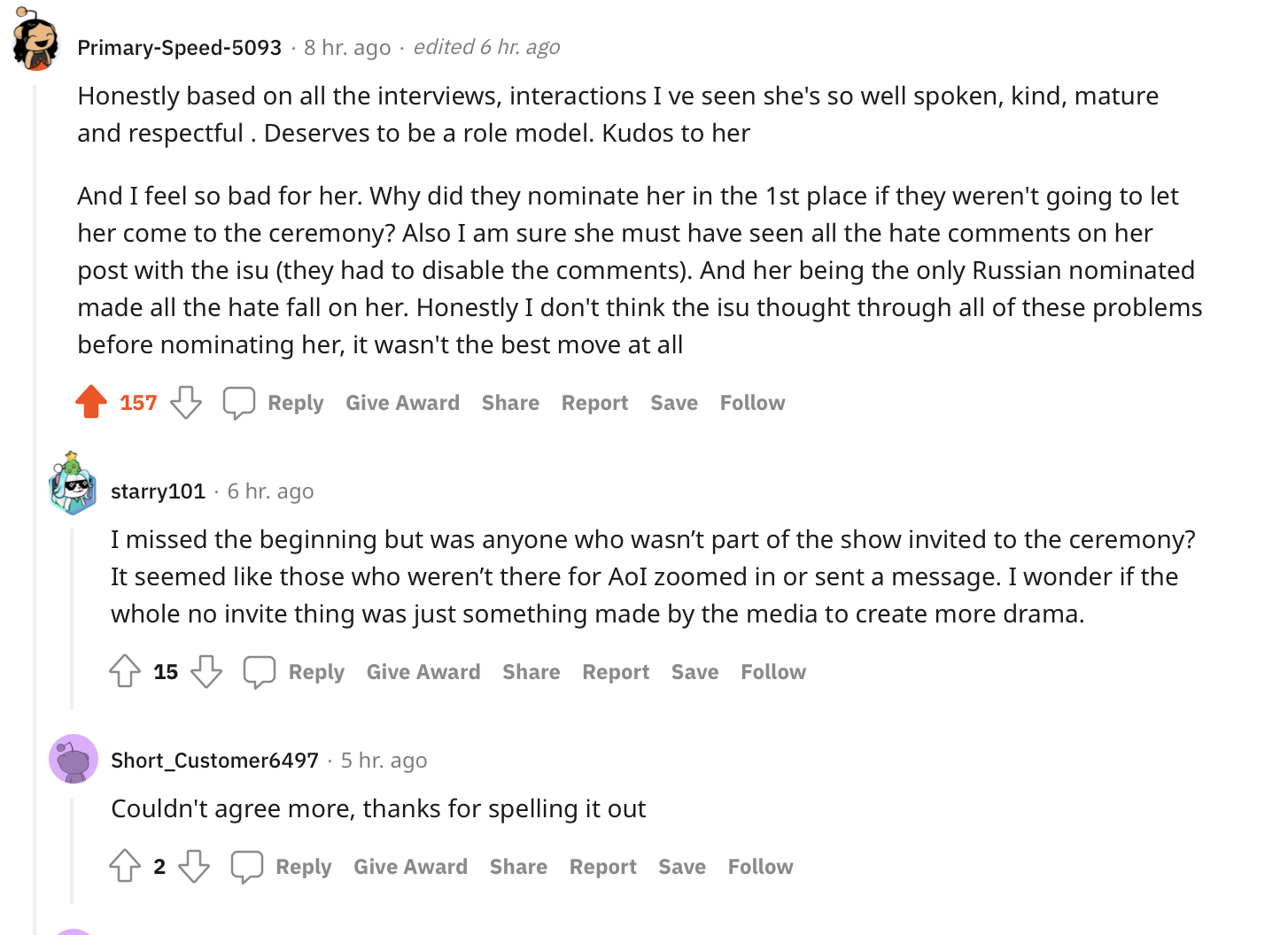Click comment bubble icon on Primary-Speed-5093's comment

(x=239, y=402)
